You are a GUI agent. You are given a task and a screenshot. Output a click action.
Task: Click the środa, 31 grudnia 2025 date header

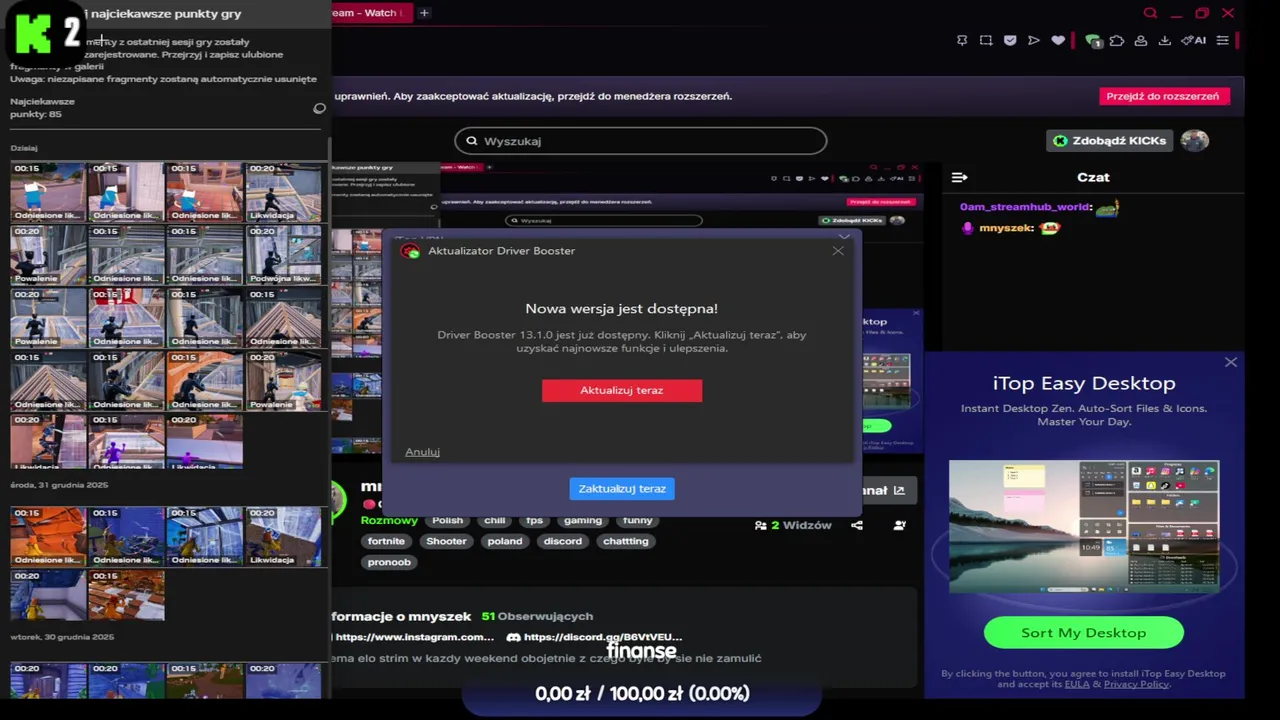tap(59, 485)
